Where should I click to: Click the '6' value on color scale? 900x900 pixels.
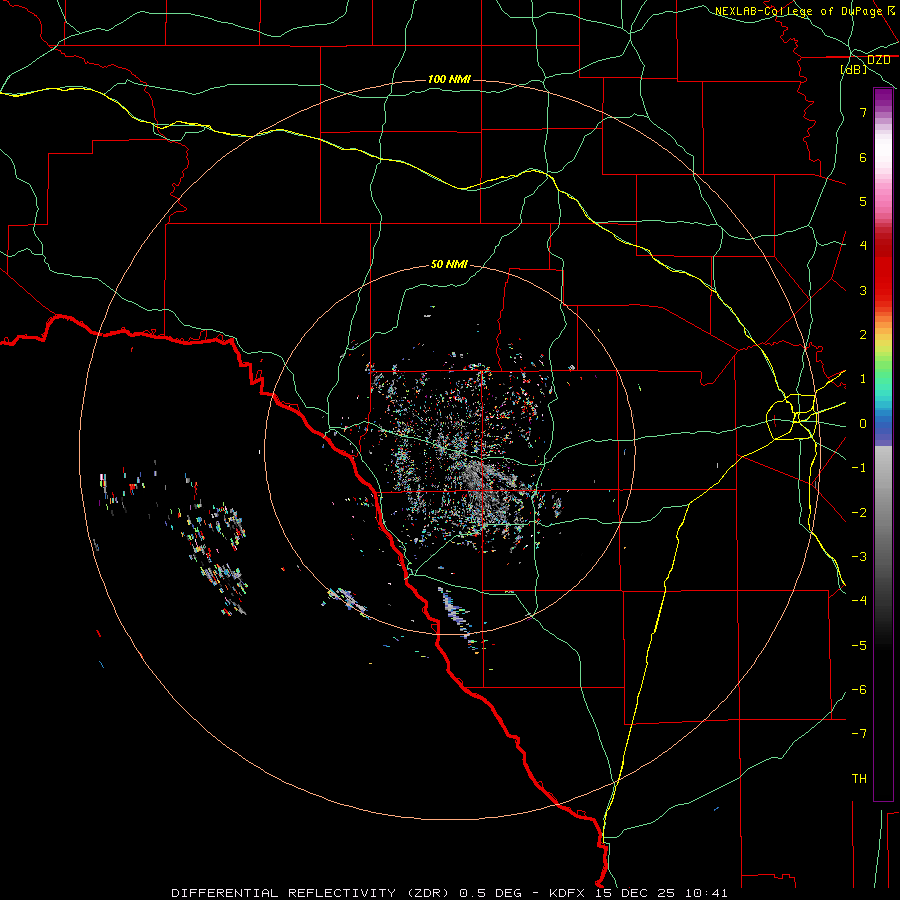pyautogui.click(x=863, y=157)
